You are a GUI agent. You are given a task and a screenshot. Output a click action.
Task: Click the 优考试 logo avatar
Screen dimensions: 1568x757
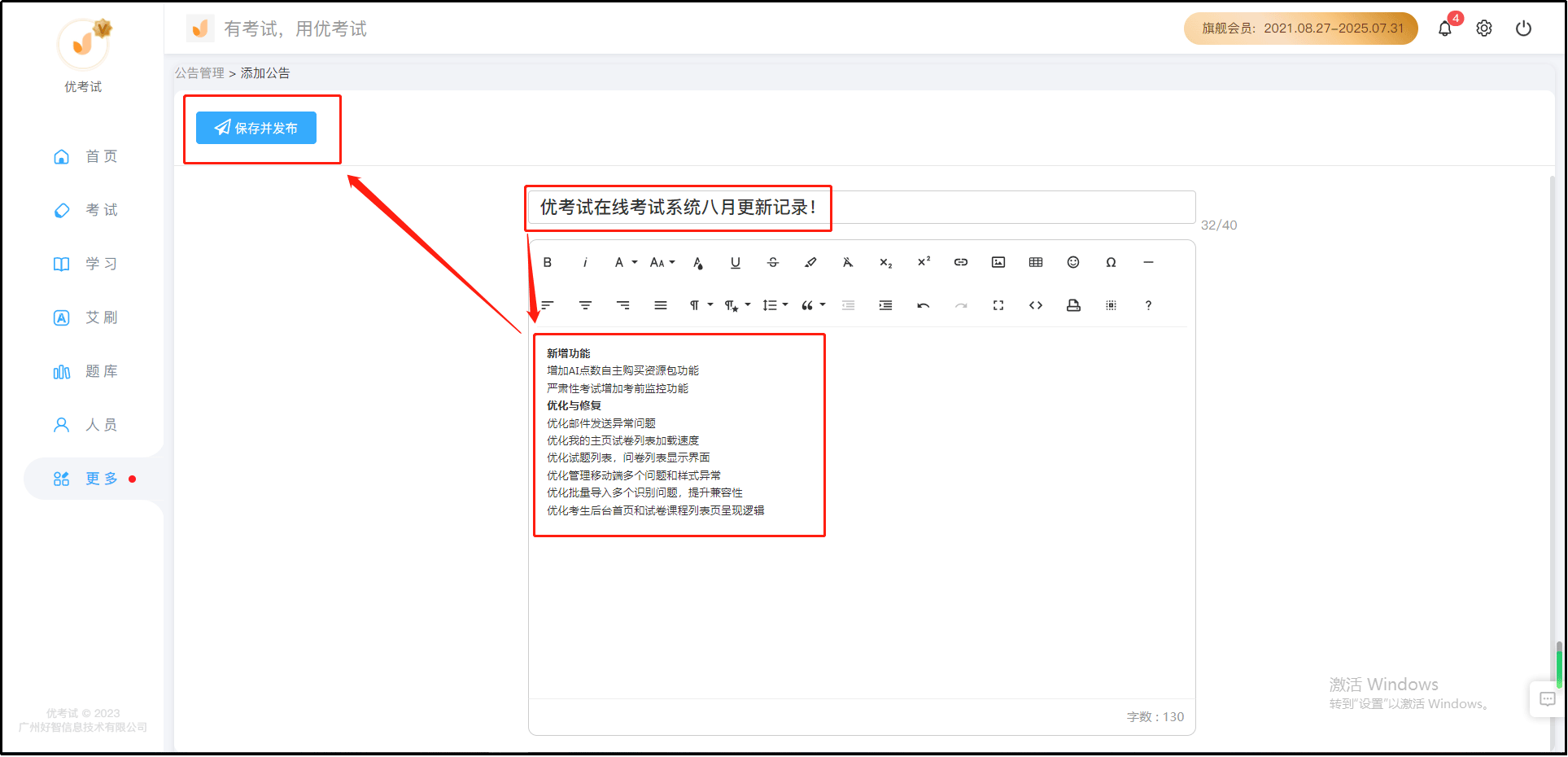(84, 44)
